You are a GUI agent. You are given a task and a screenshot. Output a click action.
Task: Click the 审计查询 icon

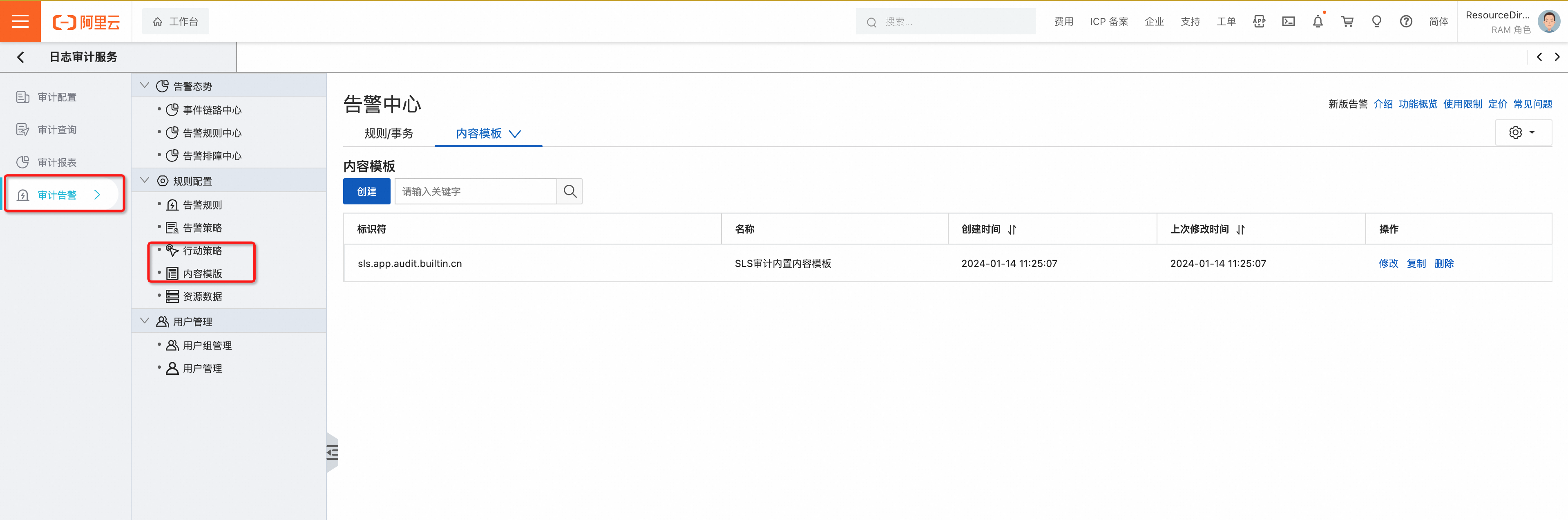click(x=22, y=130)
